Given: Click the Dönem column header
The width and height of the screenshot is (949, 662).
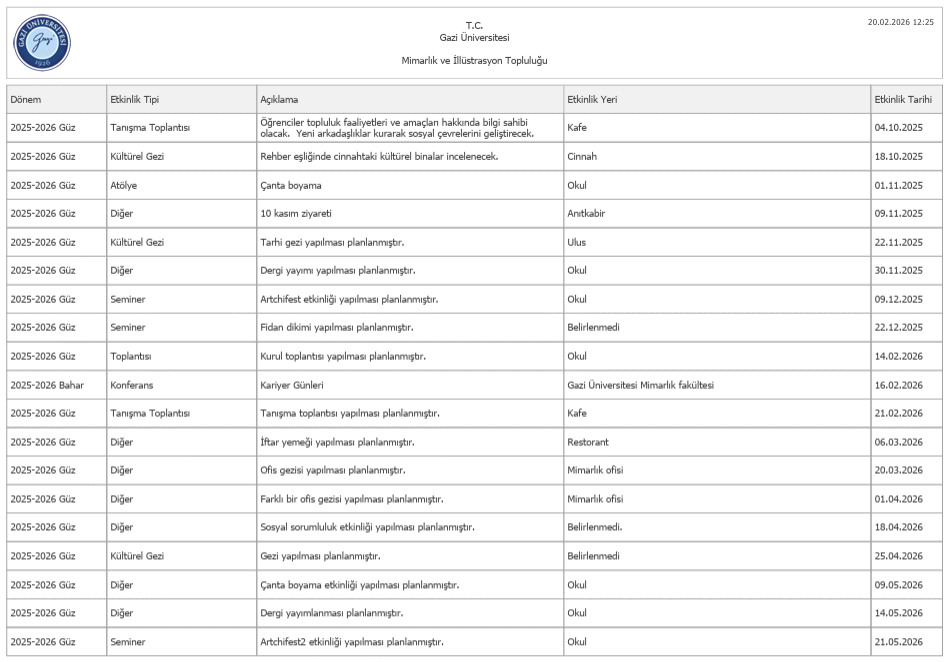Looking at the screenshot, I should click(26, 99).
